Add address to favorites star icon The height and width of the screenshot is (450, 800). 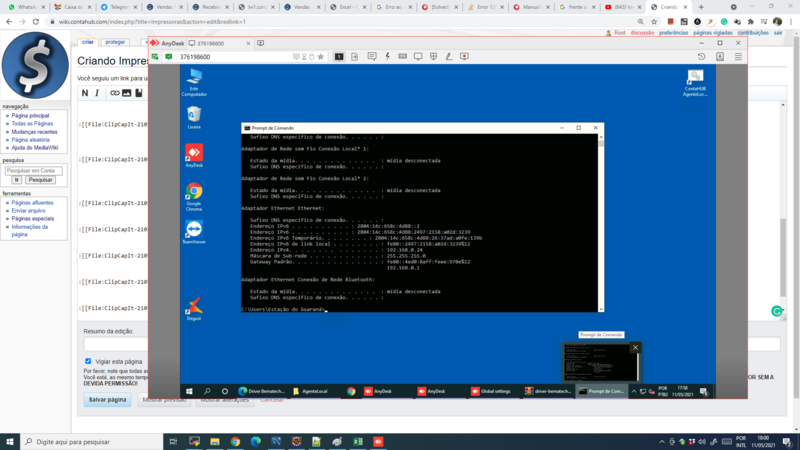click(x=320, y=57)
